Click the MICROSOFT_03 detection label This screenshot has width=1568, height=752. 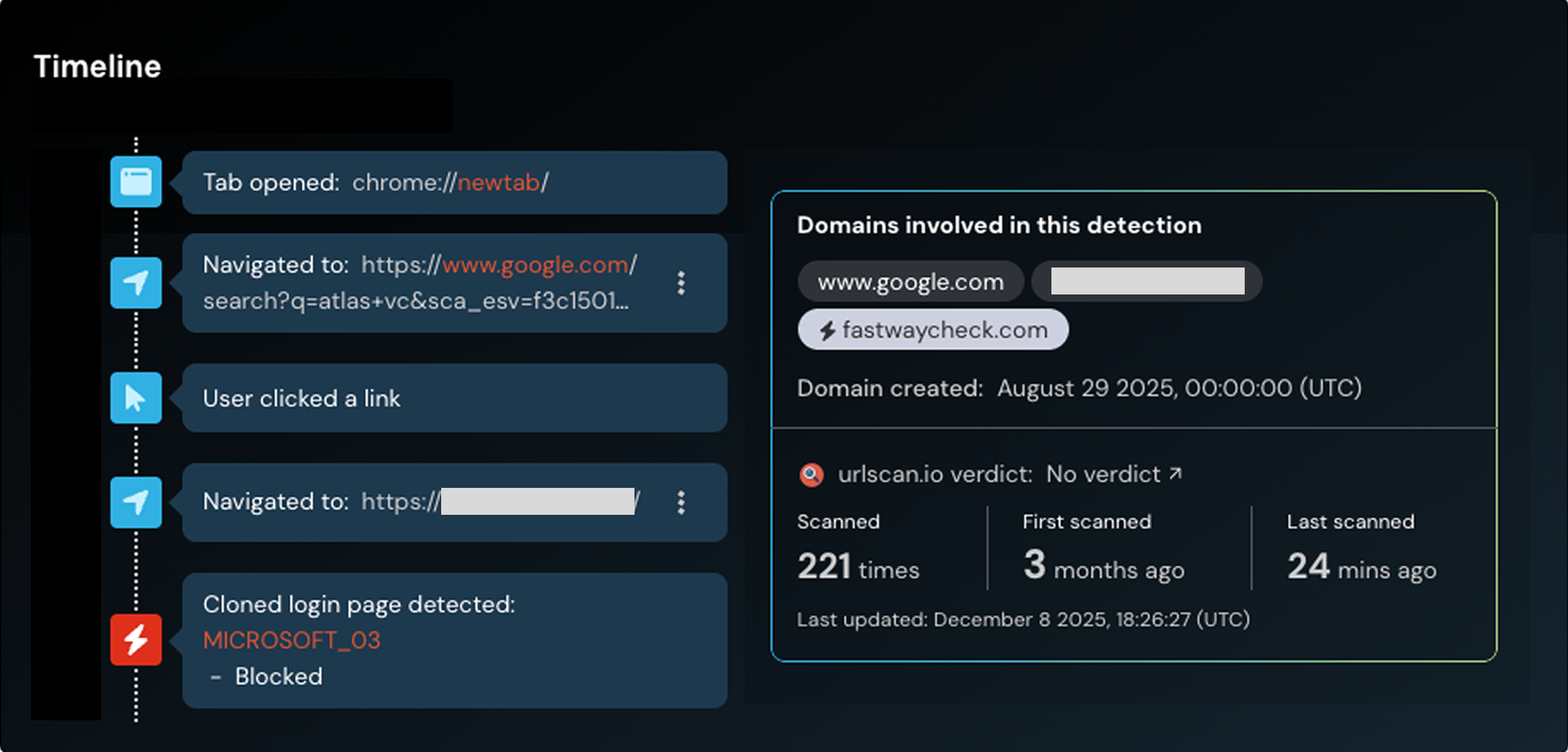click(x=292, y=639)
